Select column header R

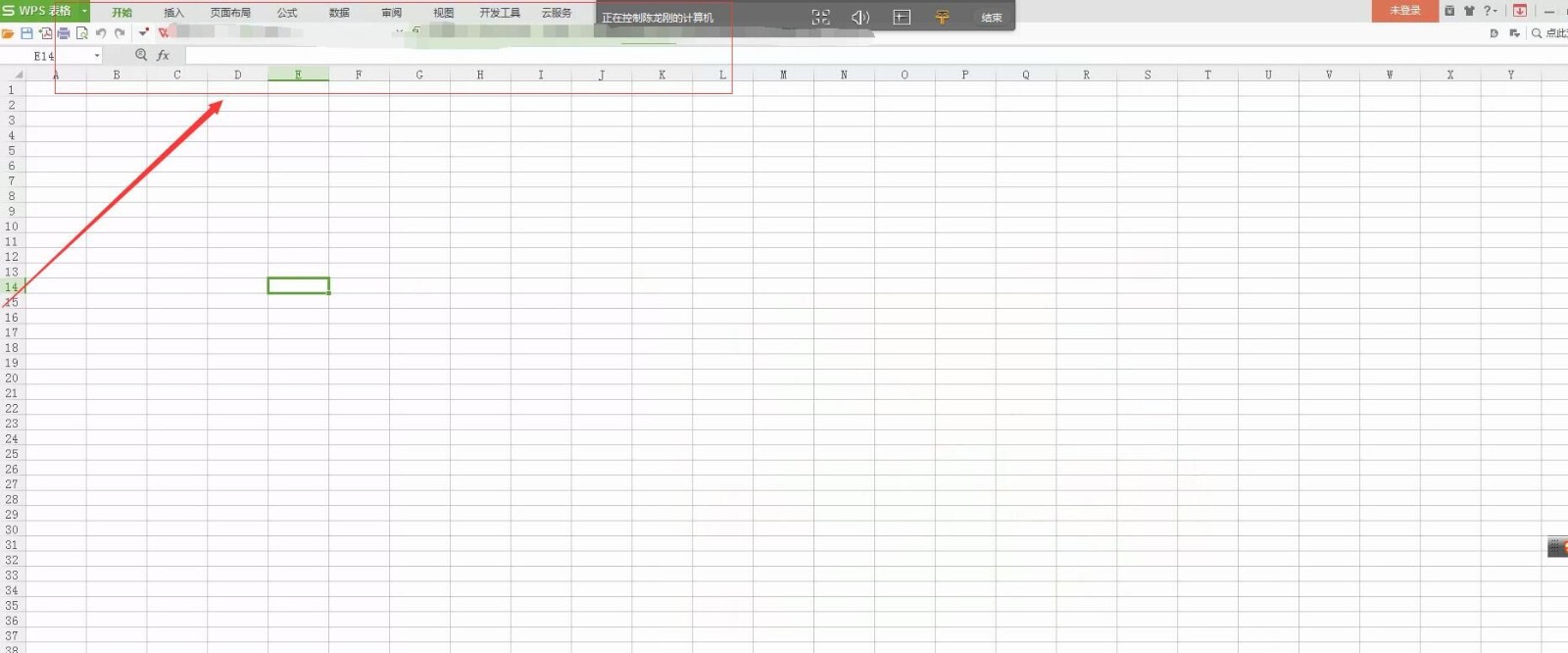pos(1086,75)
